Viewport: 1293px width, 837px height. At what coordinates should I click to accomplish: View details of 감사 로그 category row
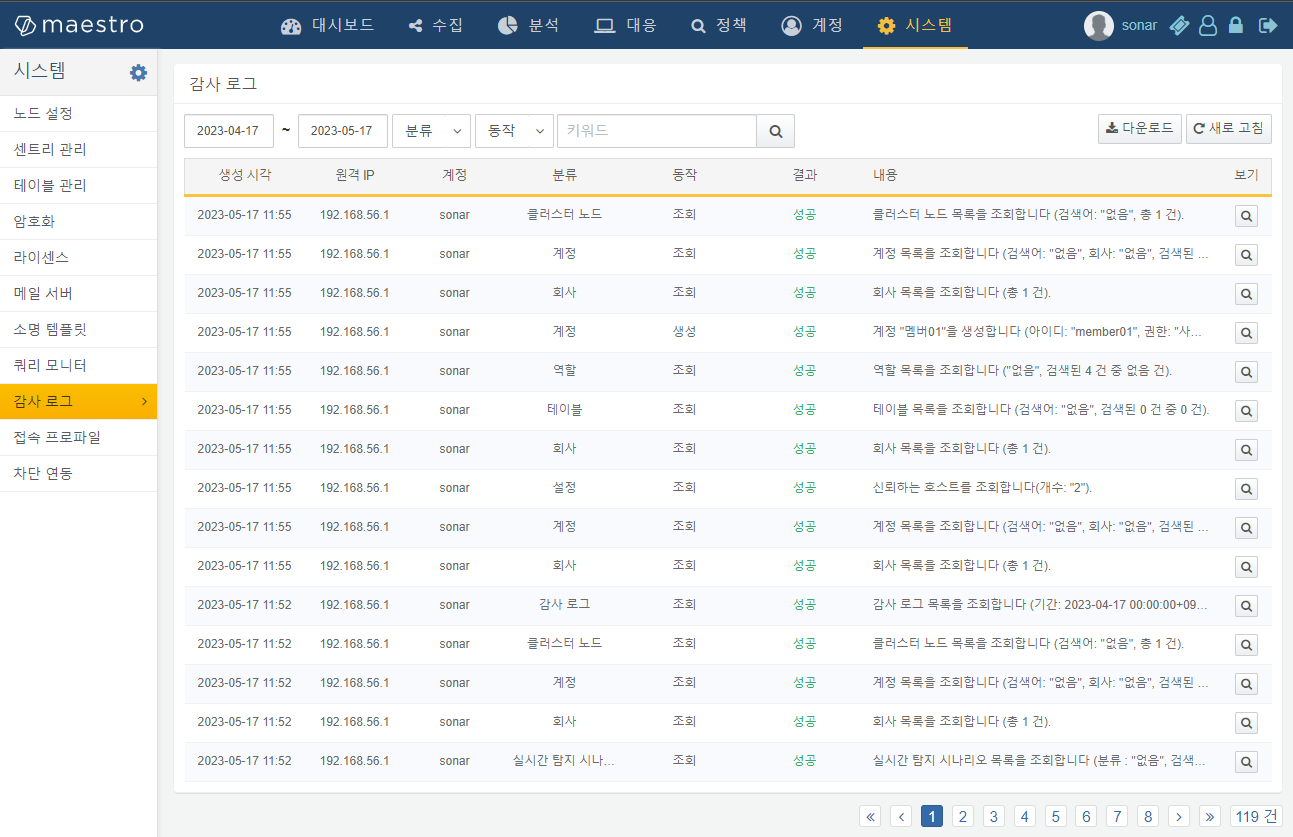pos(1246,605)
